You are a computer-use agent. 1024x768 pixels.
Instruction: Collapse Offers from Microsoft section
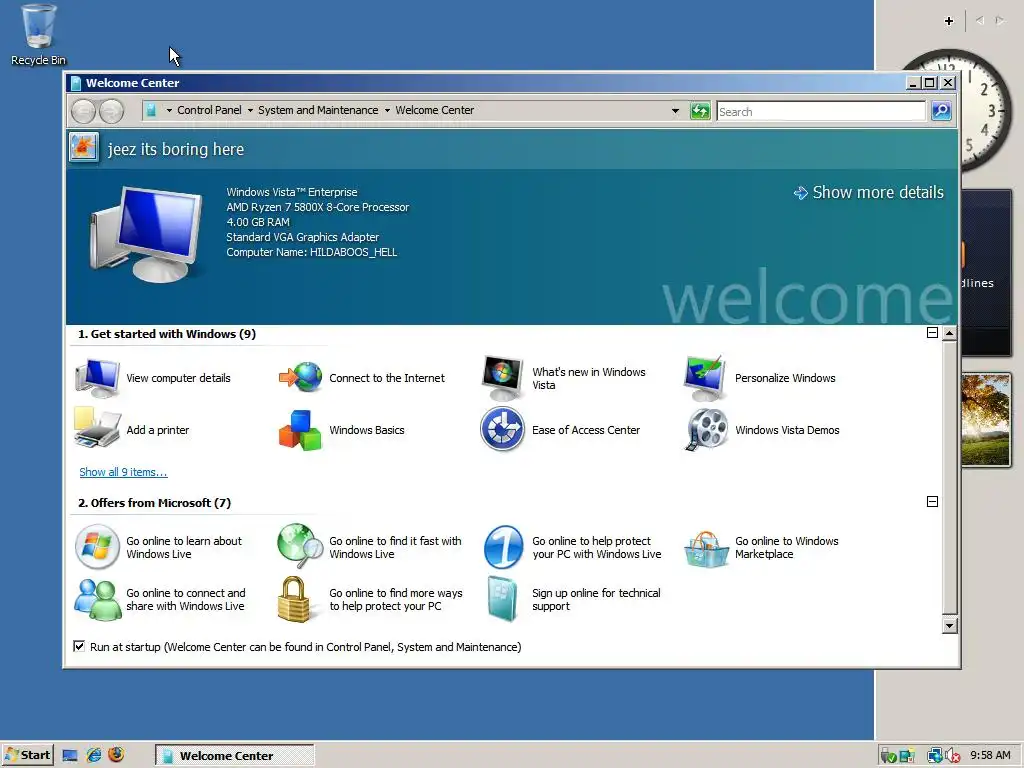[x=932, y=502]
